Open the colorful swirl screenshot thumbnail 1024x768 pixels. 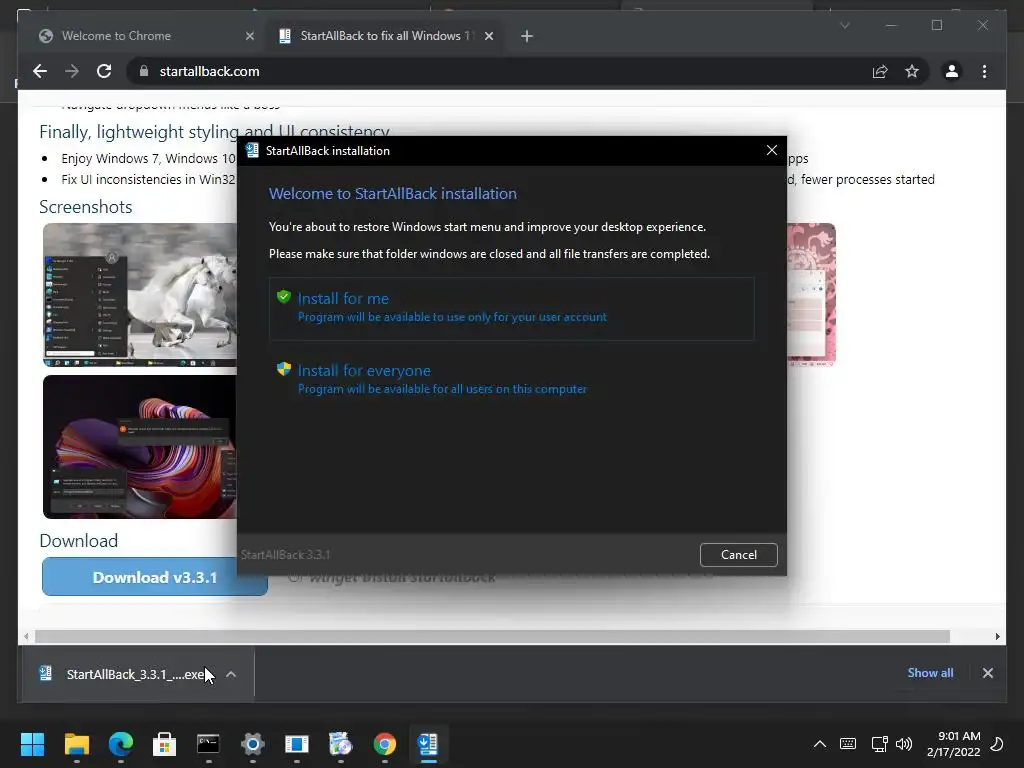pos(140,447)
